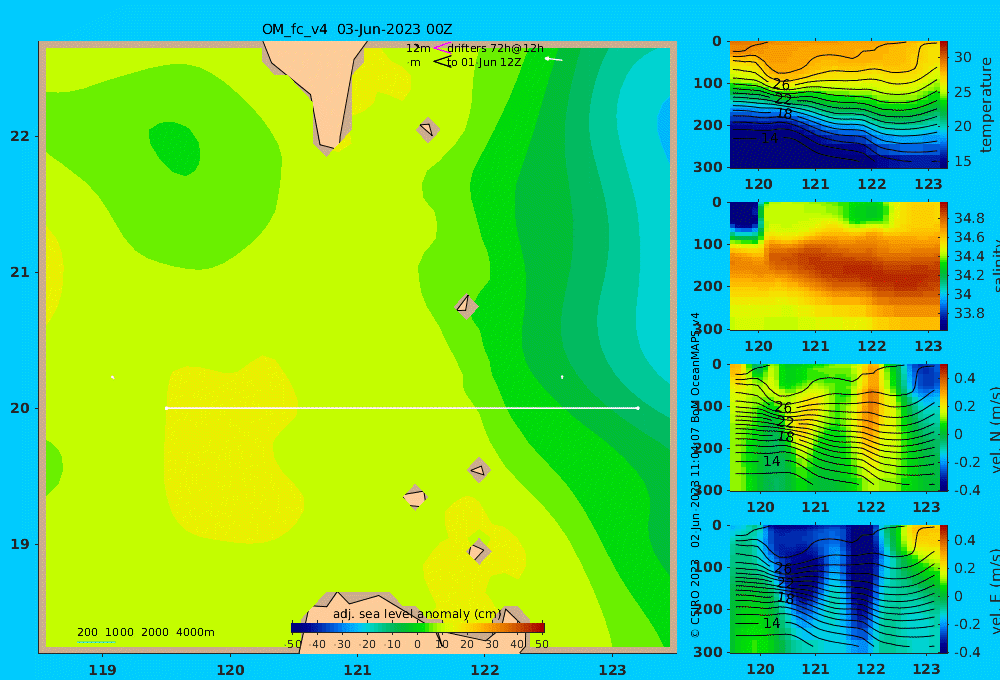Viewport: 1000px width, 680px height.
Task: Click the 'to 01 Jun 12Z' legend text
Action: [484, 62]
